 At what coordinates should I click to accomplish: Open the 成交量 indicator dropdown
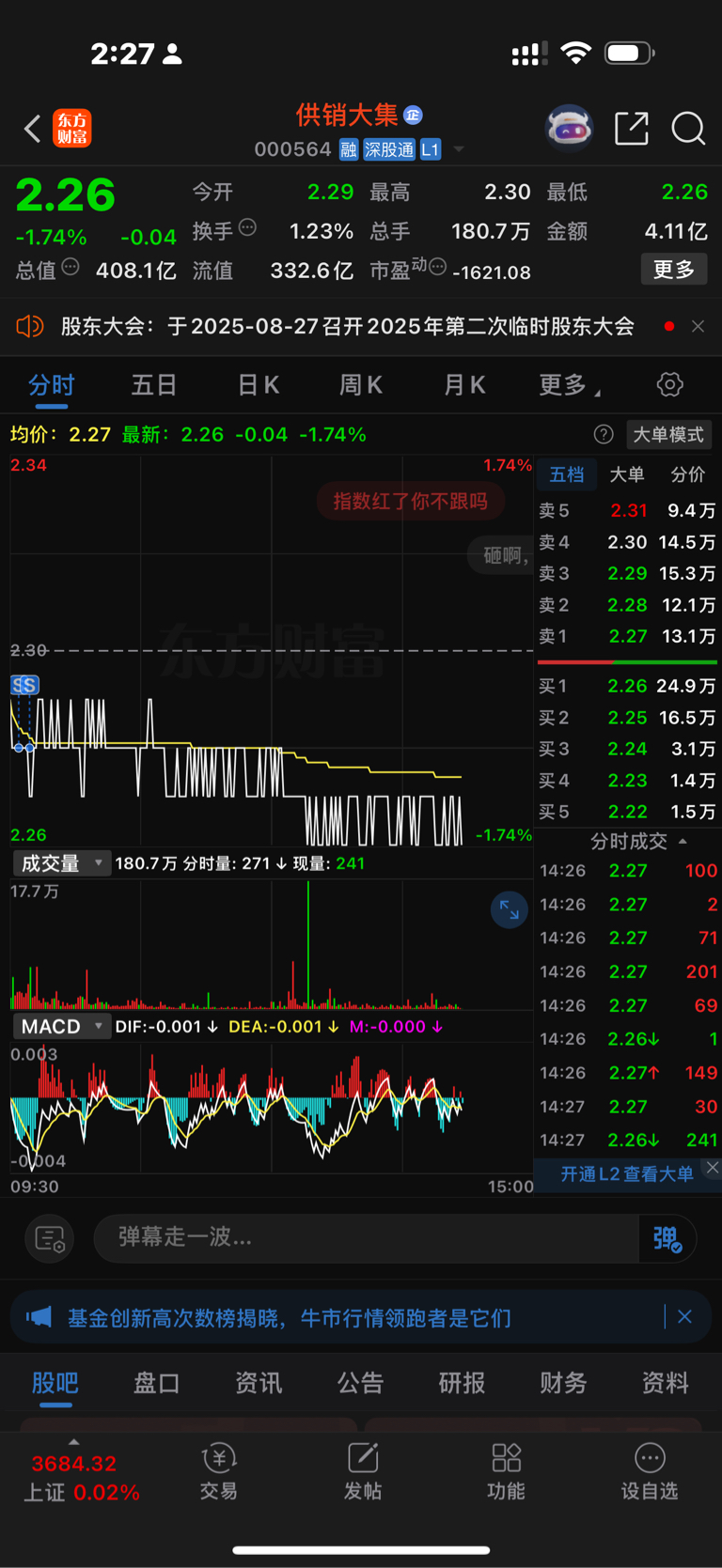click(x=62, y=863)
